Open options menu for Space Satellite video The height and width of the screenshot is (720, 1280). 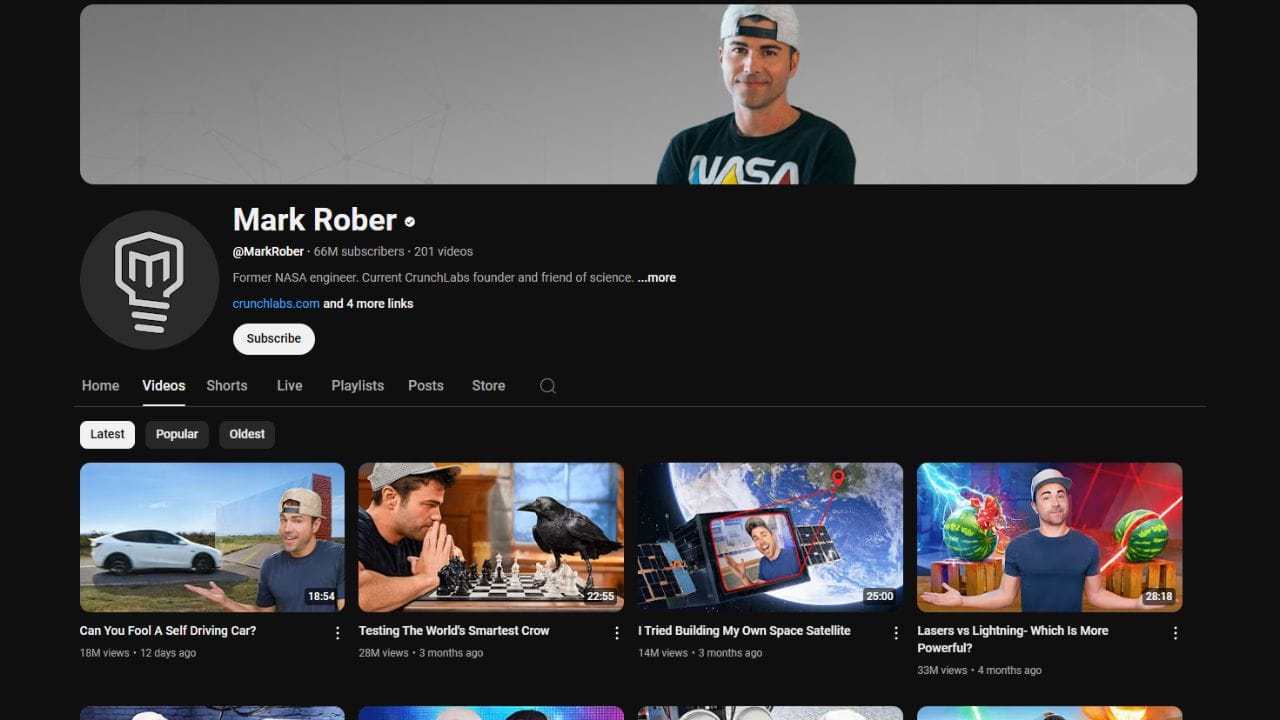click(x=896, y=633)
